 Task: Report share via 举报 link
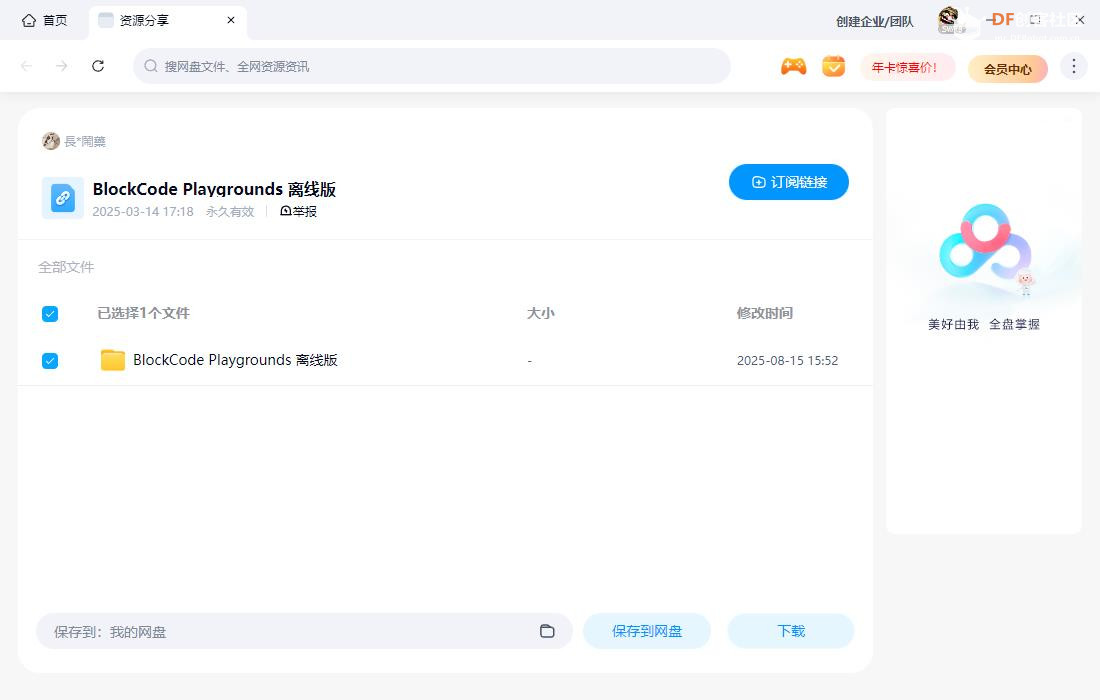click(298, 211)
